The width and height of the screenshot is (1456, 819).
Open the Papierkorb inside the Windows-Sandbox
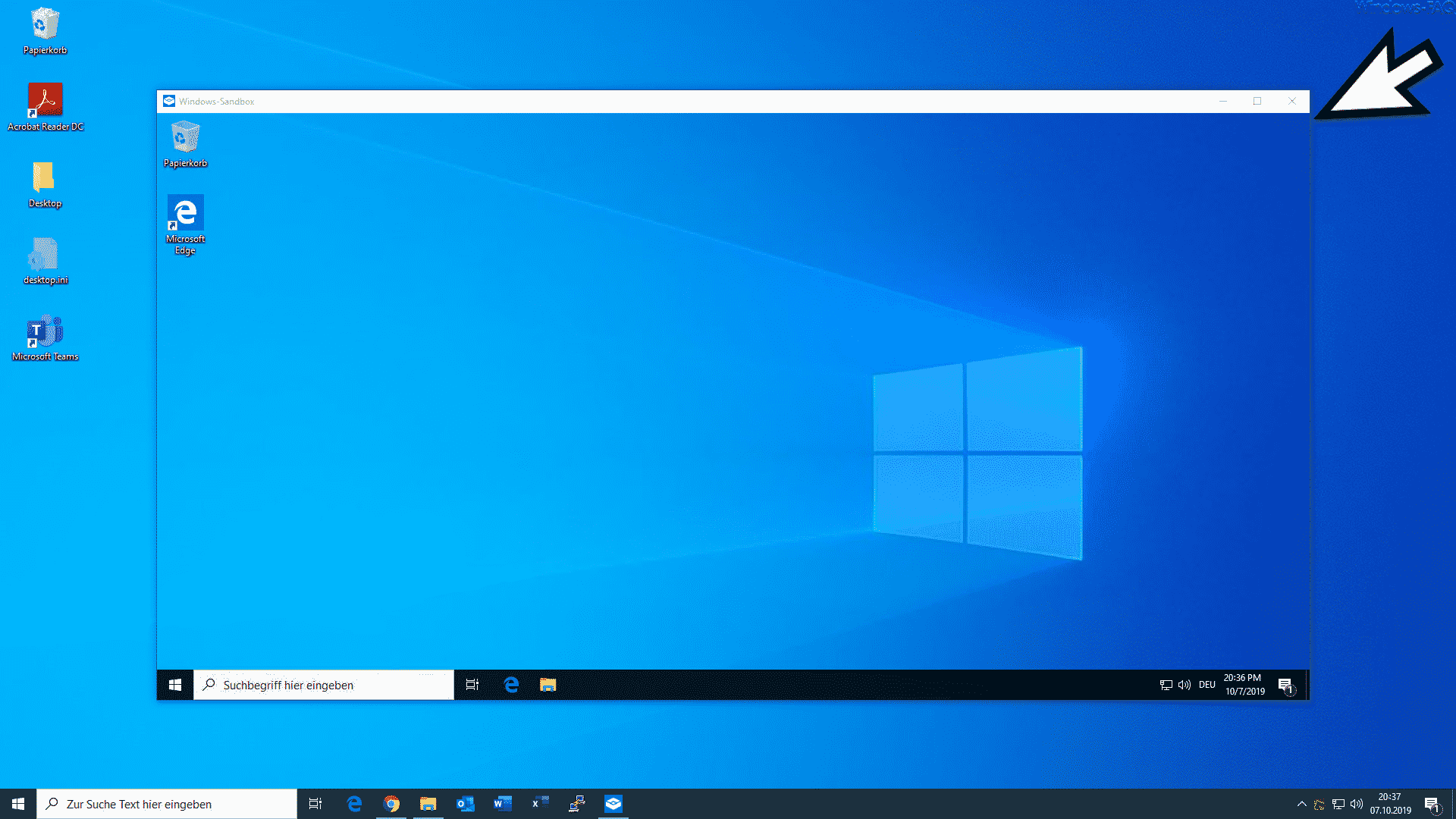pyautogui.click(x=184, y=136)
